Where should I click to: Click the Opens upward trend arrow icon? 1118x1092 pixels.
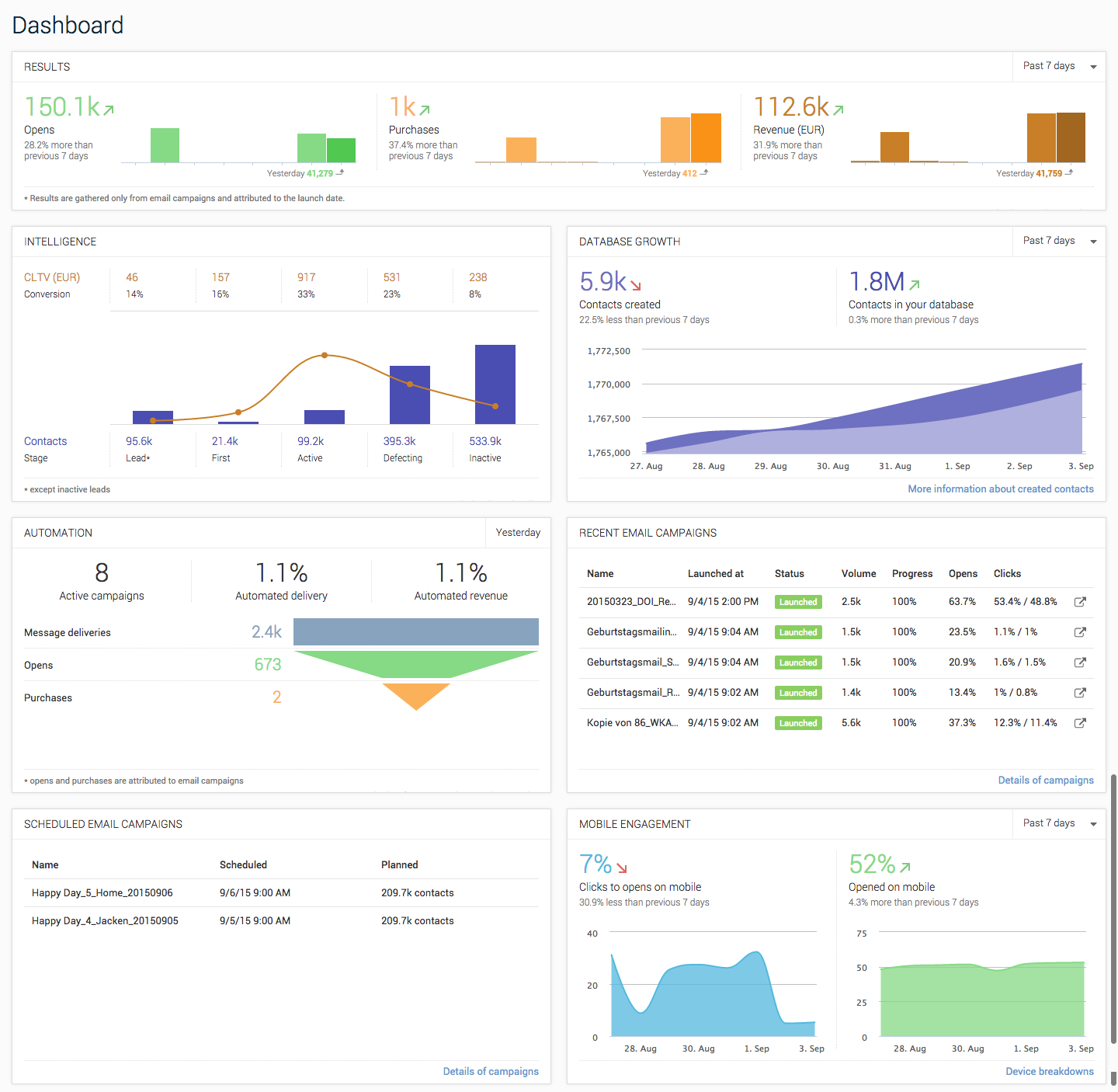(x=109, y=110)
